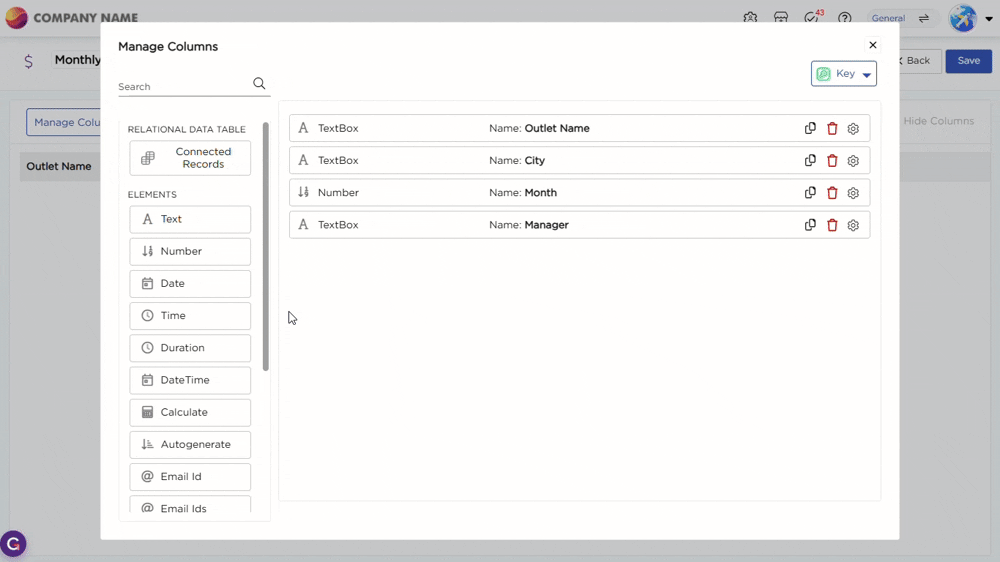Image resolution: width=1000 pixels, height=562 pixels.
Task: Delete the Outlet Name column
Action: point(832,129)
